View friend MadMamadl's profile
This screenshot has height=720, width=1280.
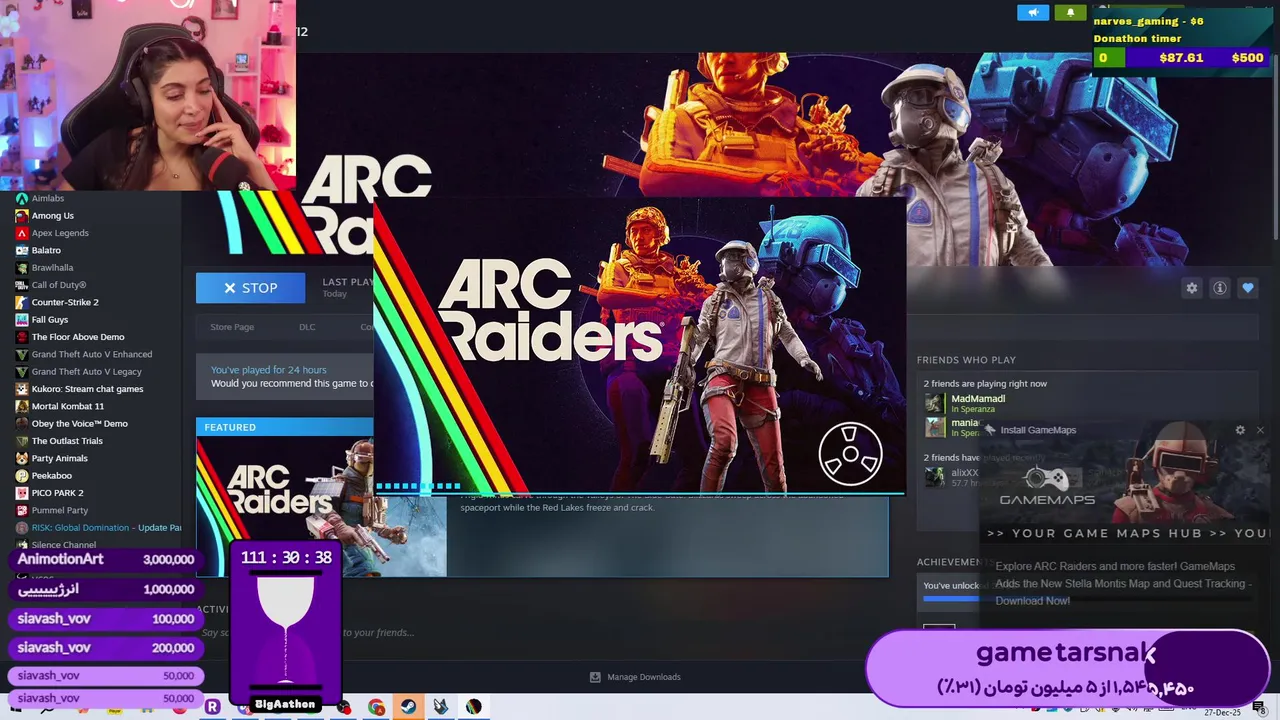click(978, 399)
